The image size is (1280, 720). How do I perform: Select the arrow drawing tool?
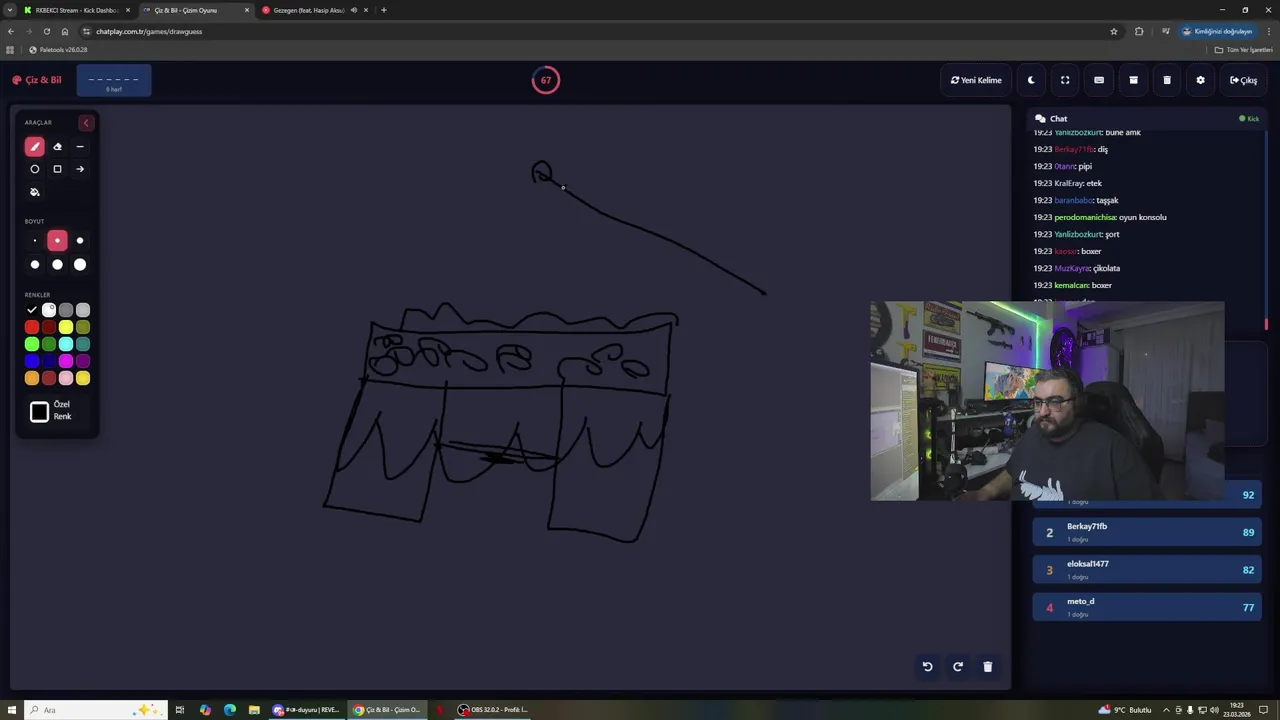tap(80, 169)
